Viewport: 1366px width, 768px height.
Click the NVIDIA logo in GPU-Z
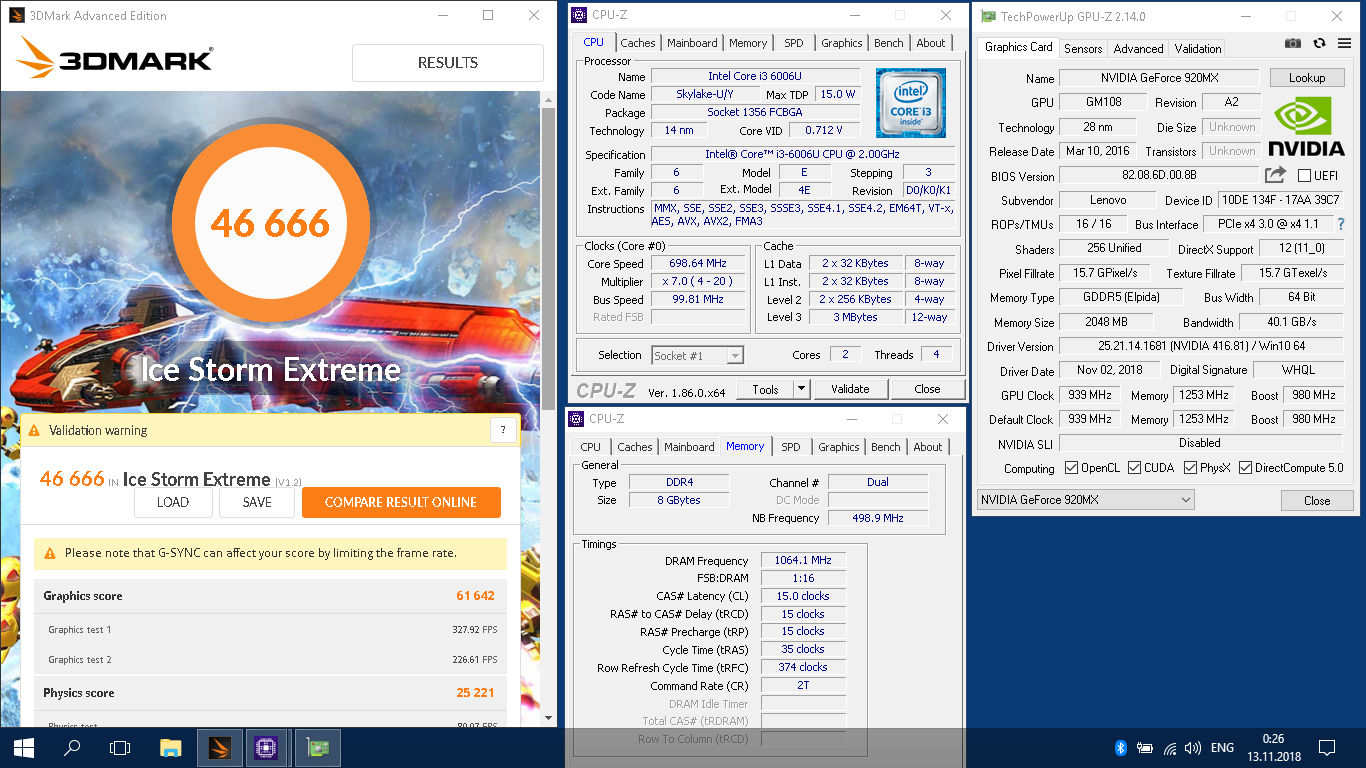(x=1306, y=126)
